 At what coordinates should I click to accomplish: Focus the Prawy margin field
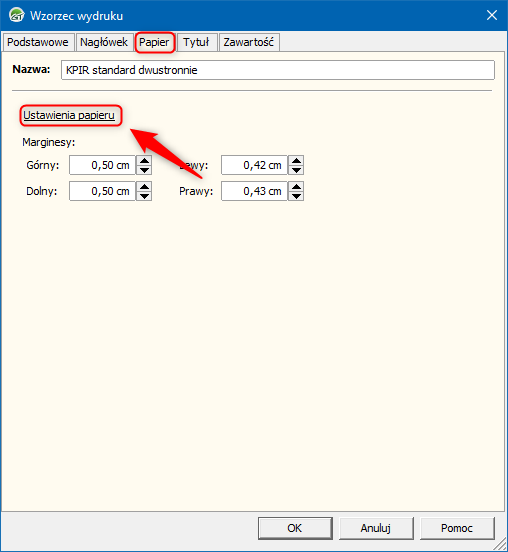click(x=254, y=191)
